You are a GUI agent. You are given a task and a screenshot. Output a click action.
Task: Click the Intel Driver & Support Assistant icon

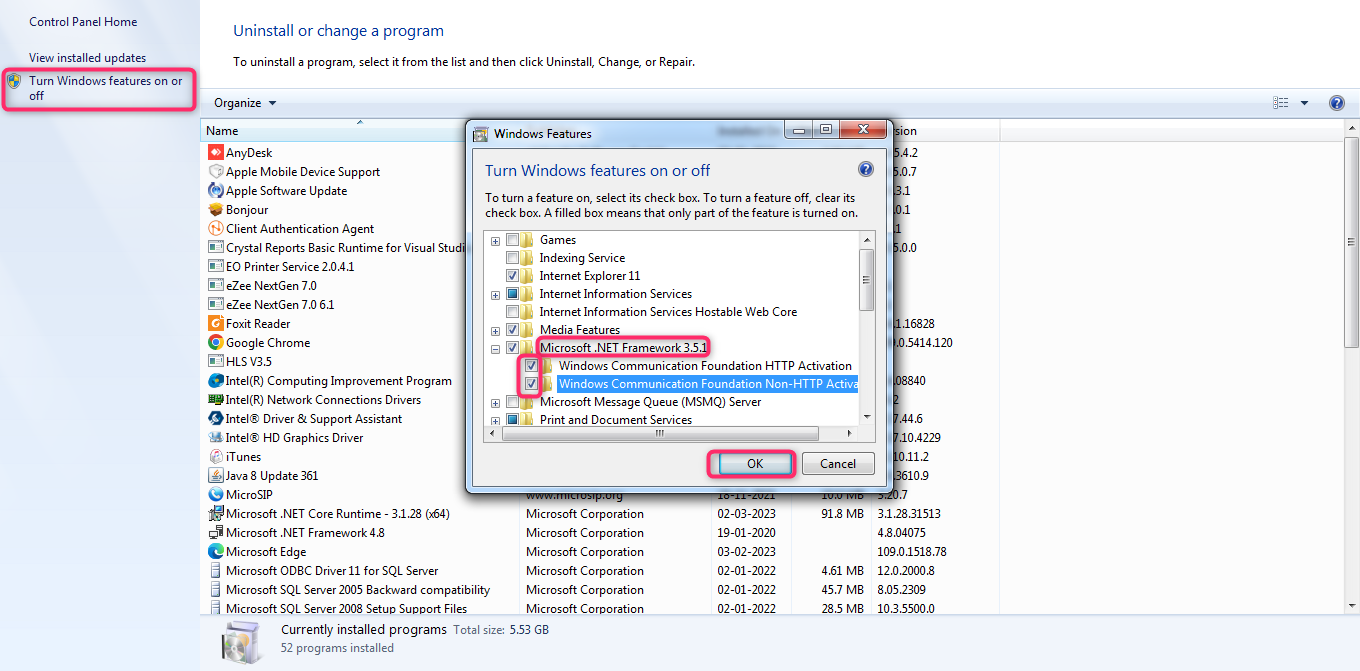click(215, 419)
